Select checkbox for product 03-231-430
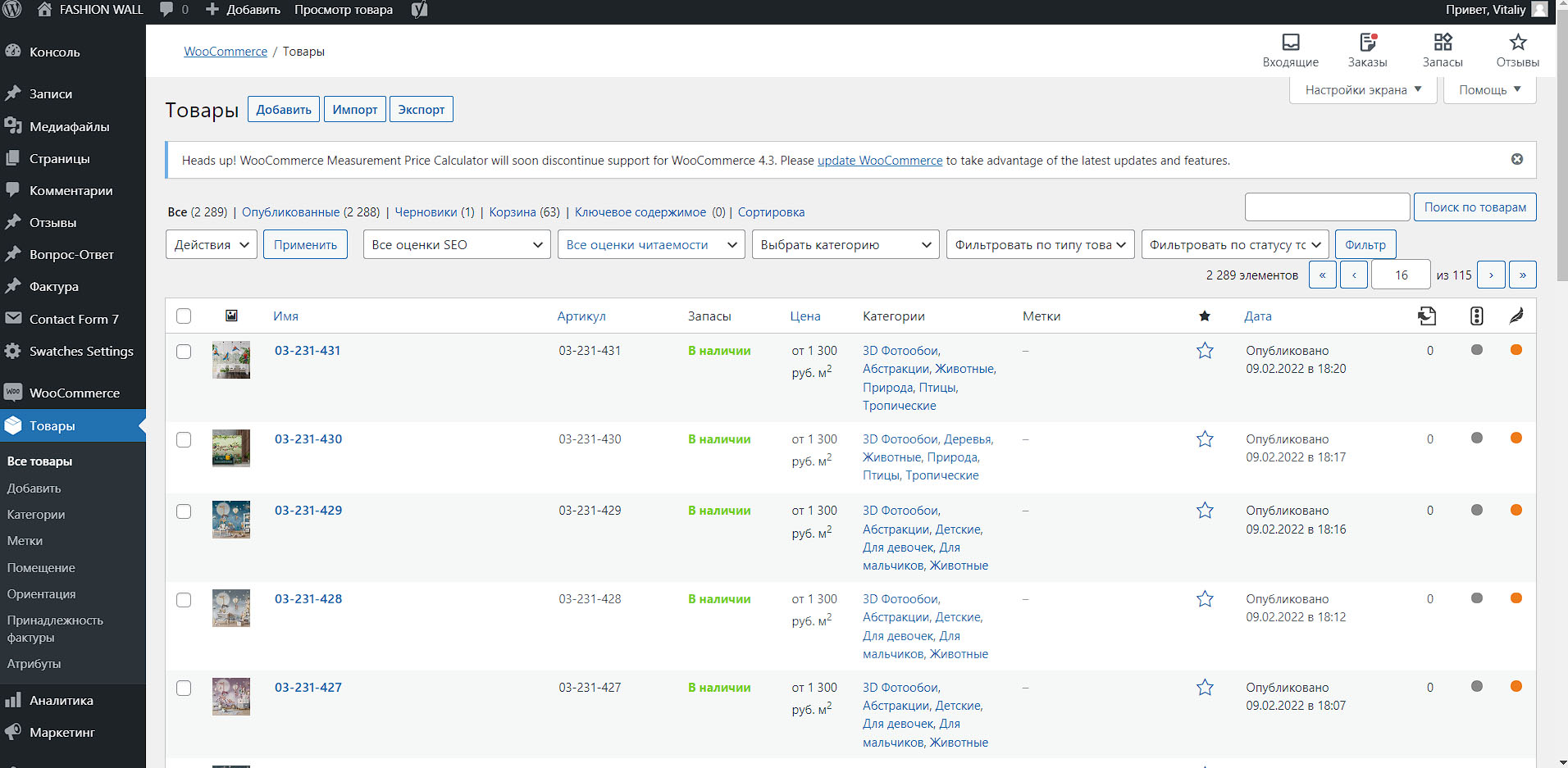This screenshot has height=768, width=1568. 184,440
